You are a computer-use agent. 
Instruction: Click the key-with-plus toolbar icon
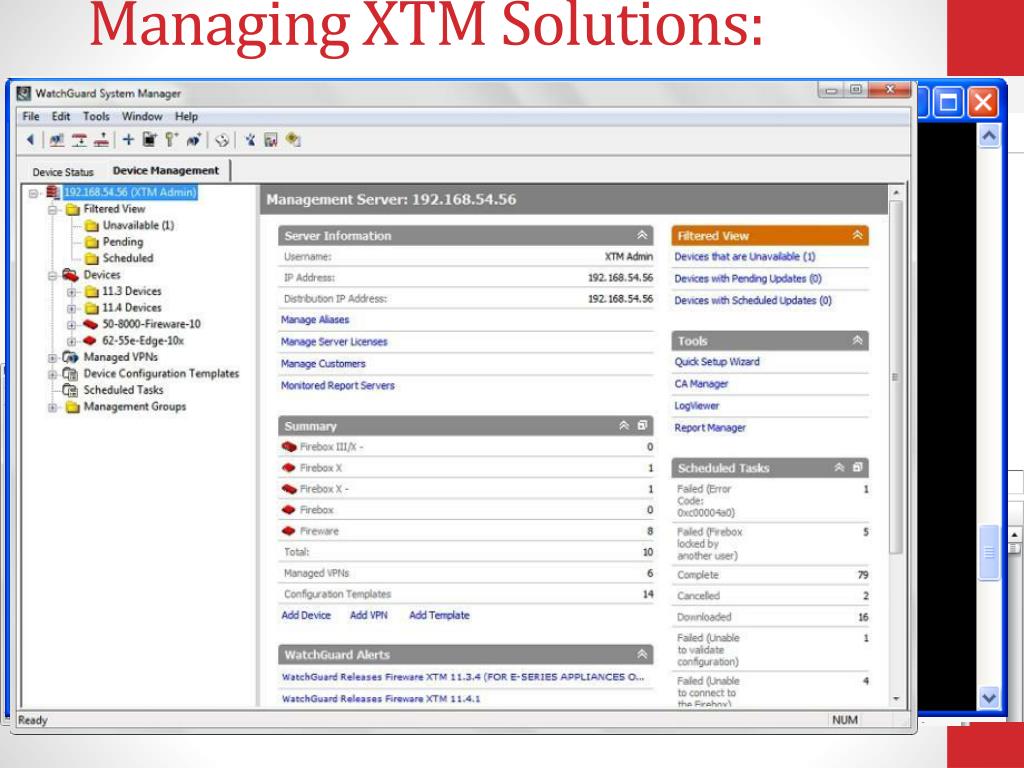[x=171, y=139]
